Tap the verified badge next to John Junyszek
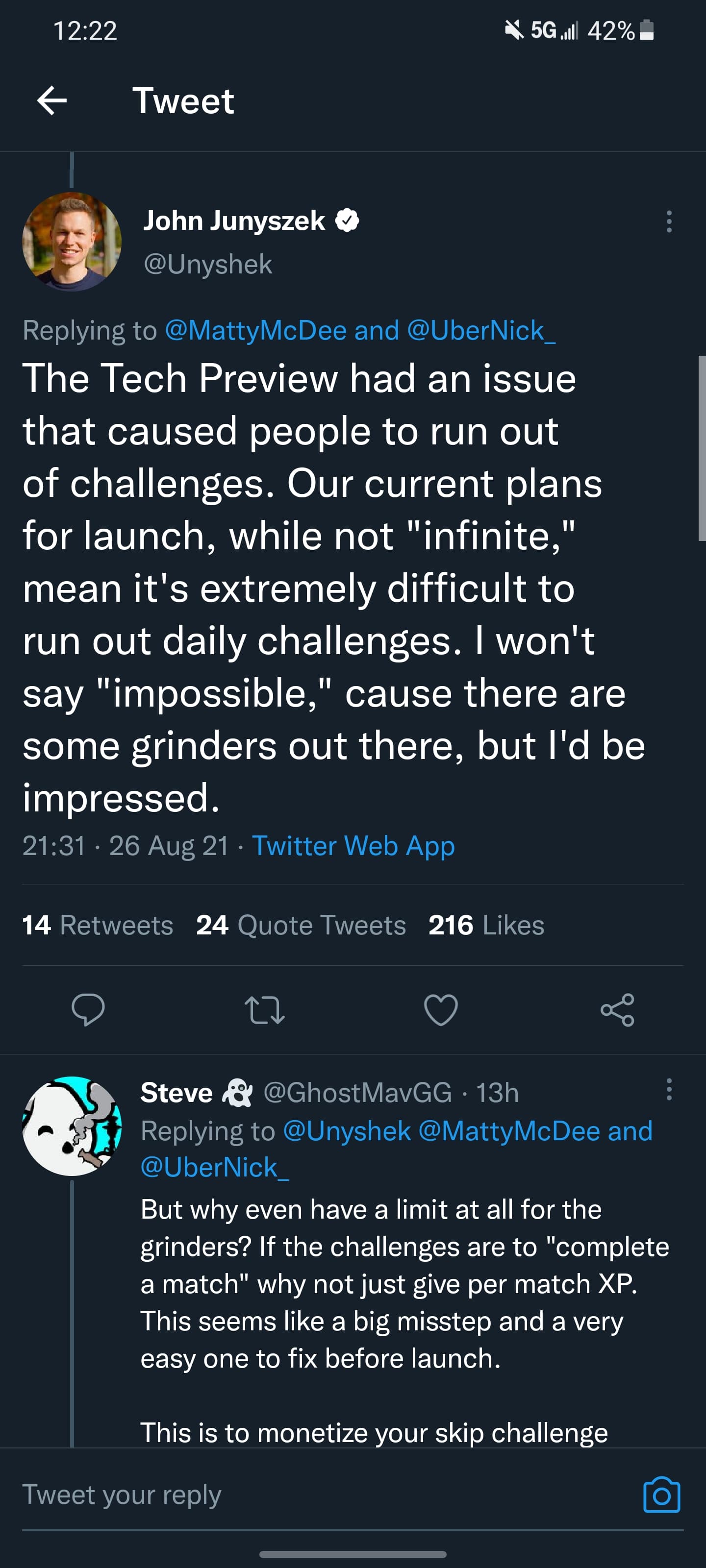Screen dimensions: 706x1568 pos(347,220)
